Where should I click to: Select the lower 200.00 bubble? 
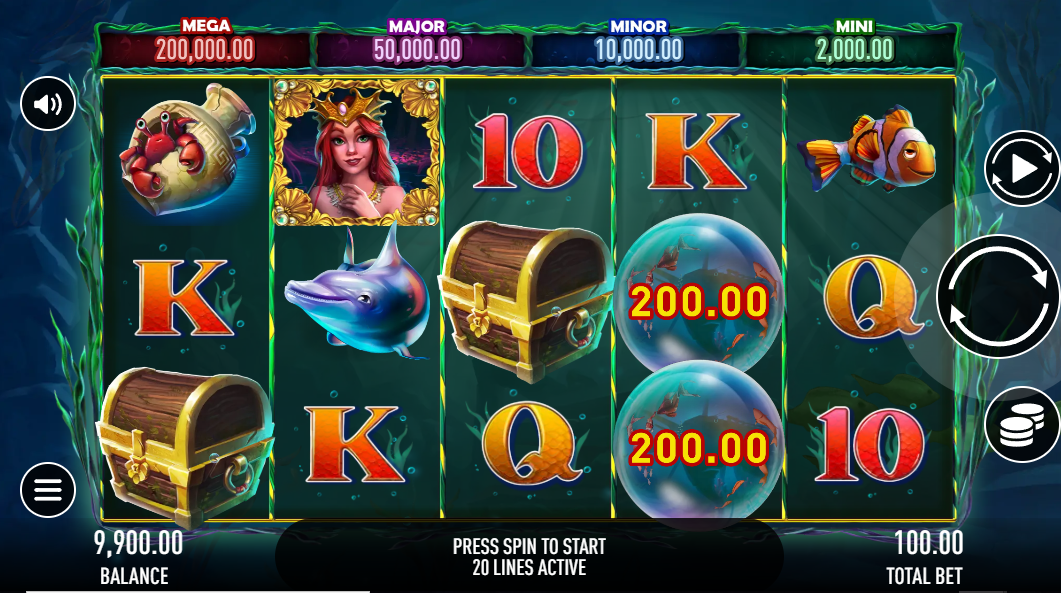[699, 442]
